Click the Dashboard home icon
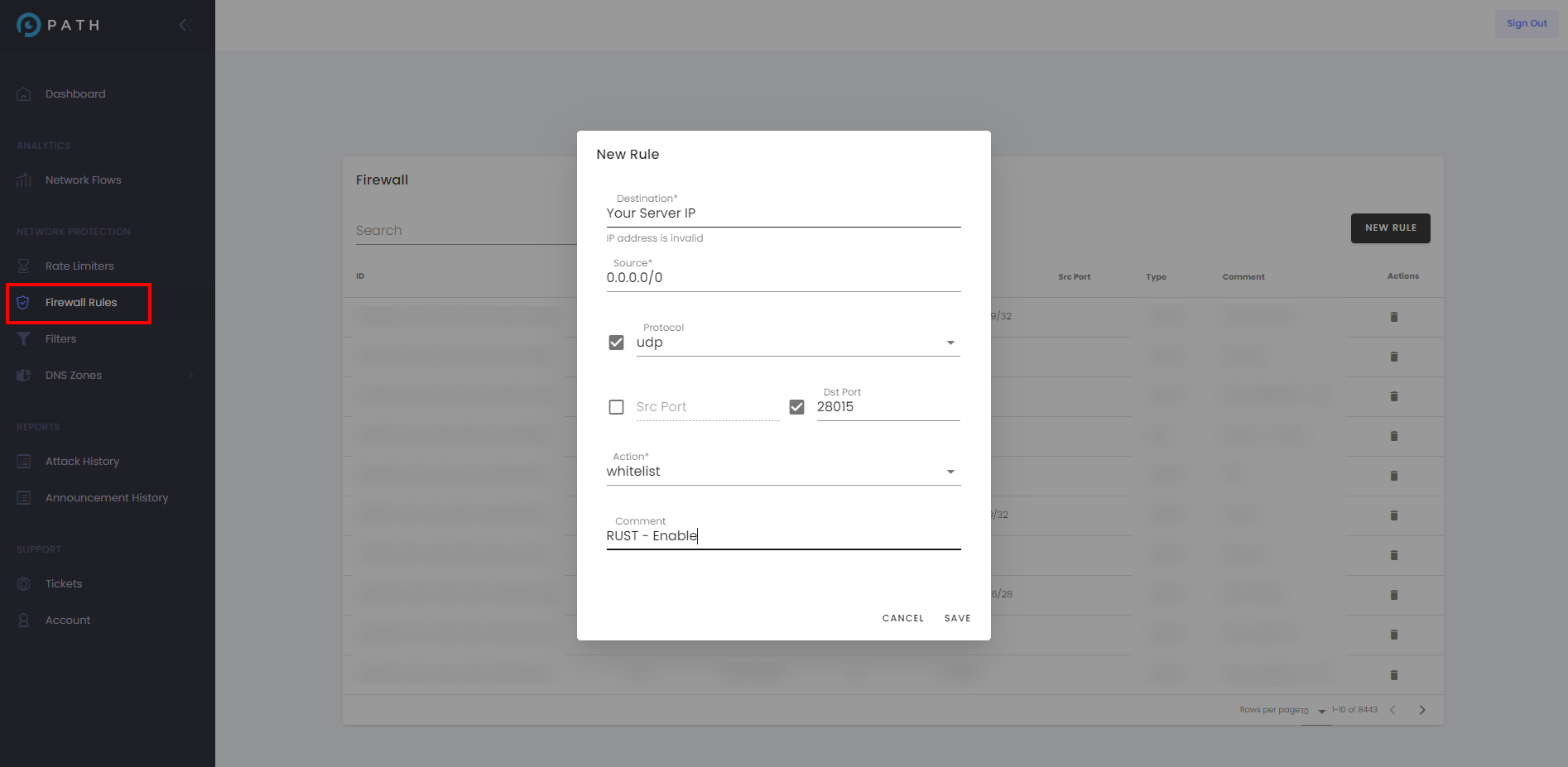The width and height of the screenshot is (1568, 767). (x=24, y=94)
